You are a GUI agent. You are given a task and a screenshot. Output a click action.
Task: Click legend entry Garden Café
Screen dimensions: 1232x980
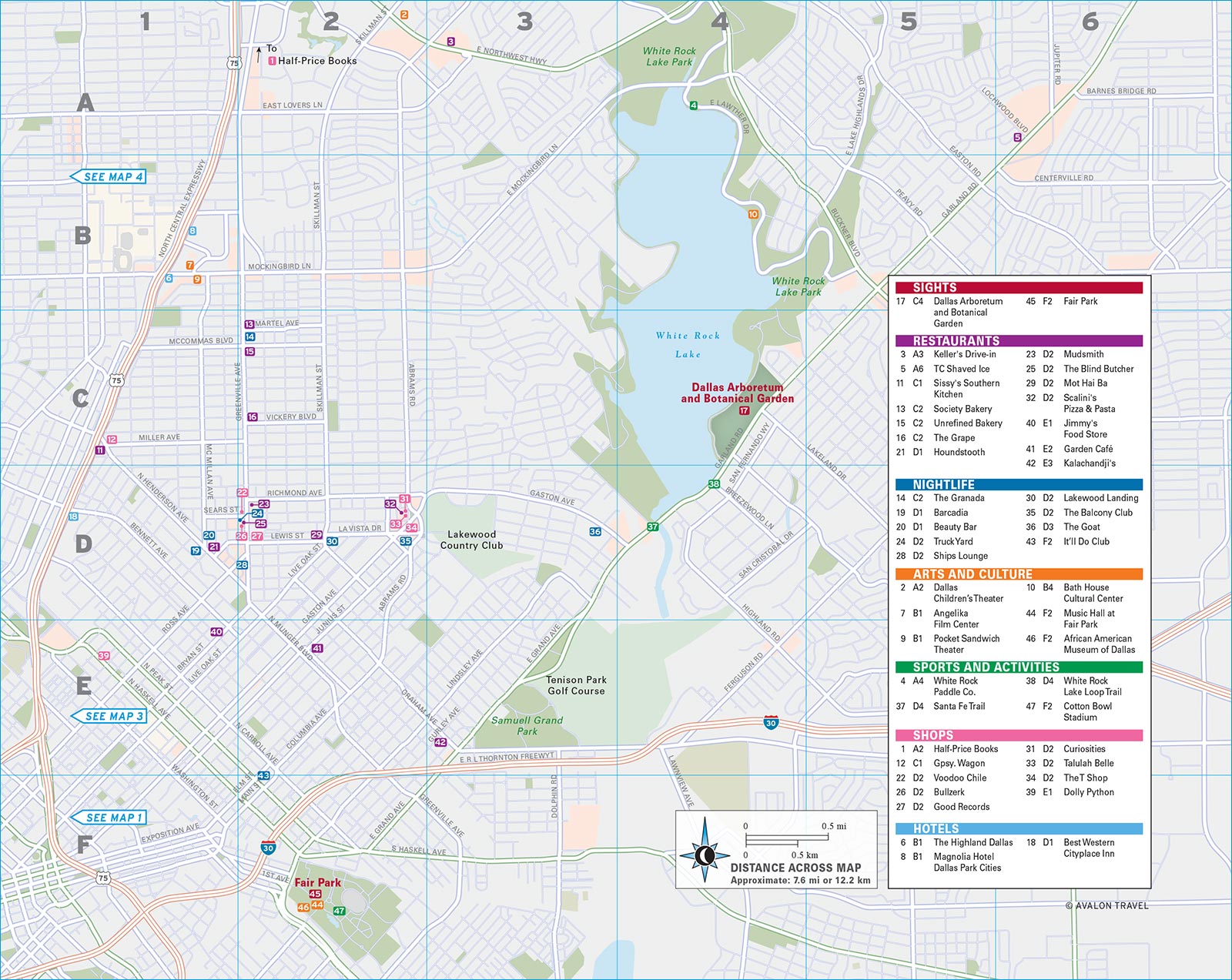point(1088,449)
